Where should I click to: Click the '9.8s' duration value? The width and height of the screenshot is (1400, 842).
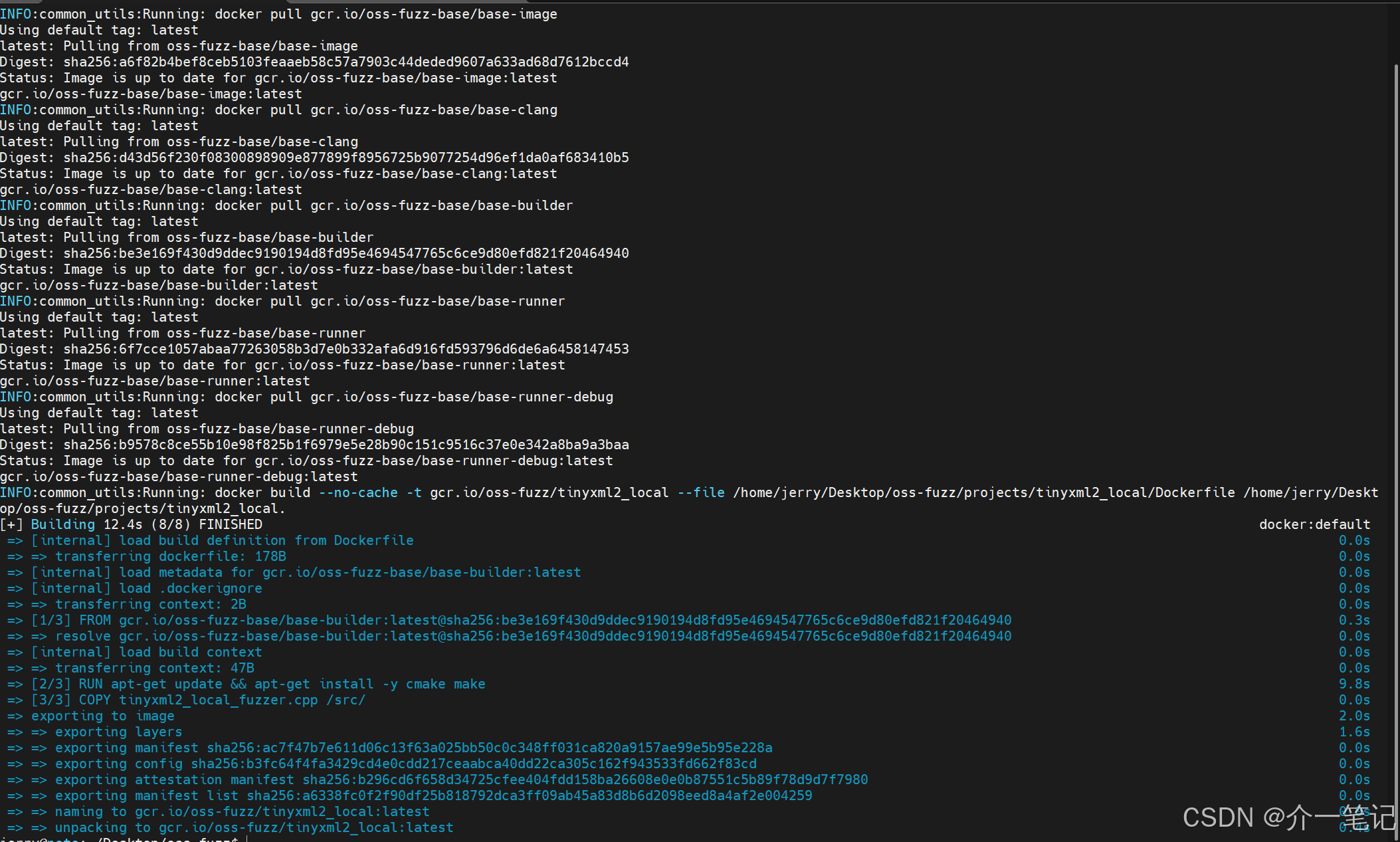[x=1353, y=684]
